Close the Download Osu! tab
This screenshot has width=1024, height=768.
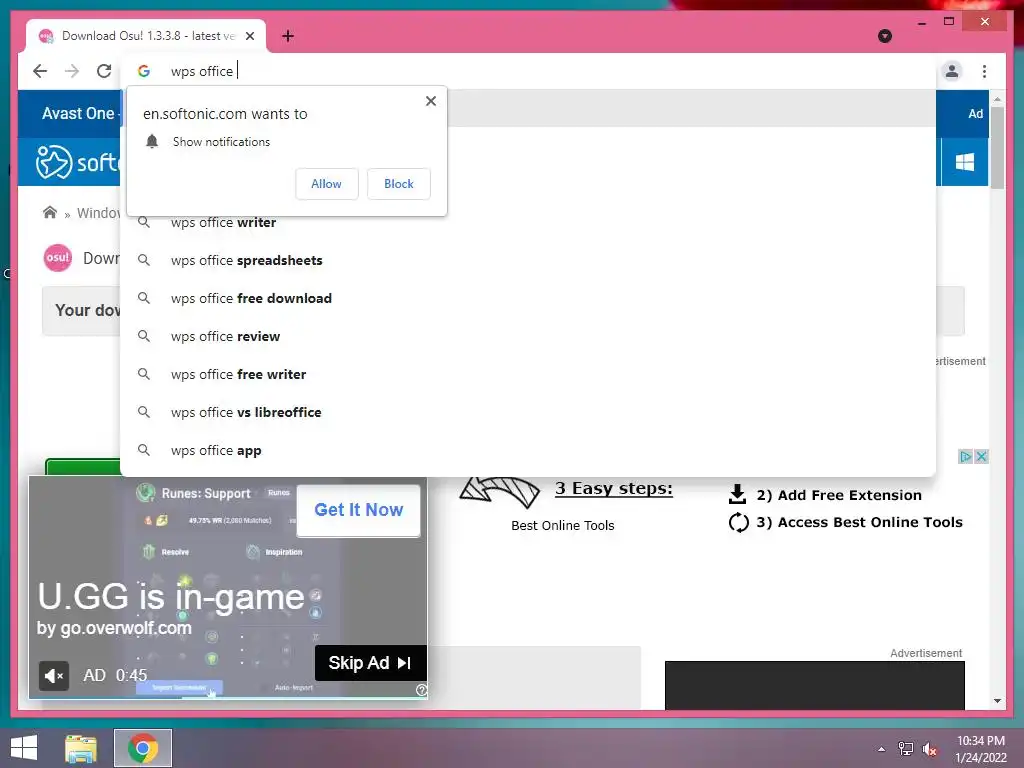coord(249,36)
